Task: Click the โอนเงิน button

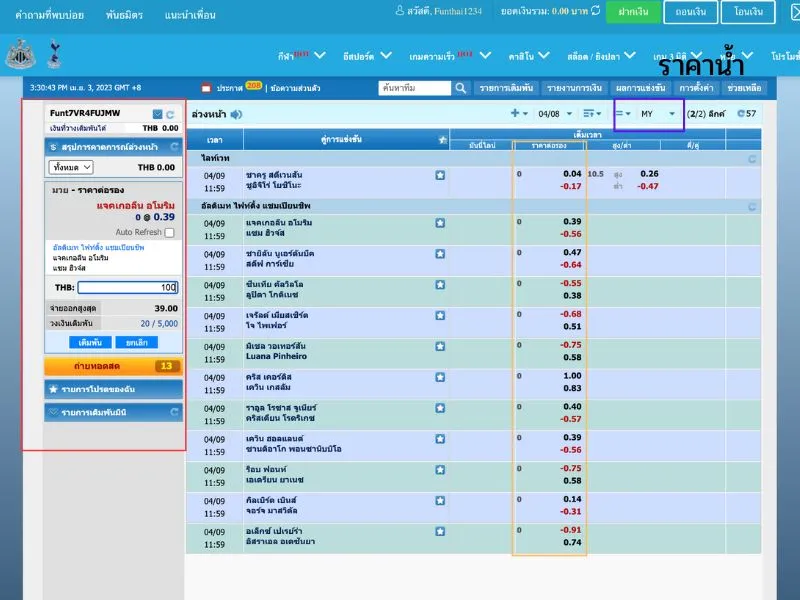Action: 748,11
